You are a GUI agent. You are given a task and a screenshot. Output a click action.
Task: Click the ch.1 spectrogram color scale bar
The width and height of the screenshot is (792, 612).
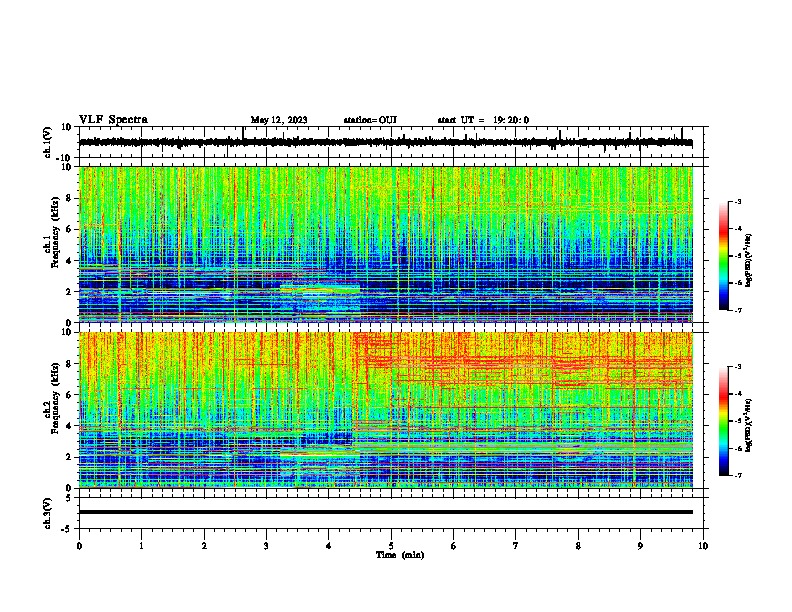tap(724, 256)
